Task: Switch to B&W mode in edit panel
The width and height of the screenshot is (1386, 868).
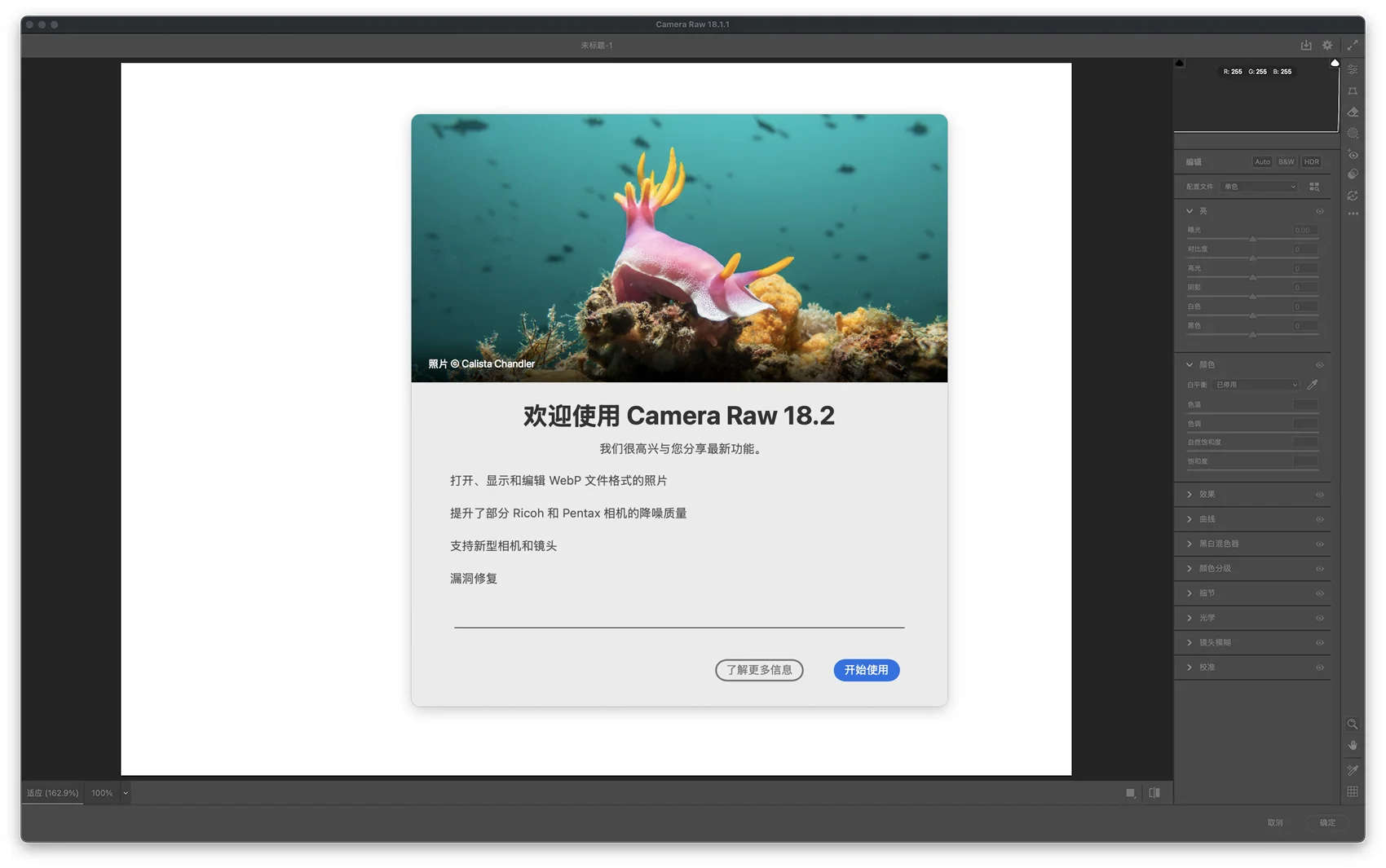Action: 1287,162
